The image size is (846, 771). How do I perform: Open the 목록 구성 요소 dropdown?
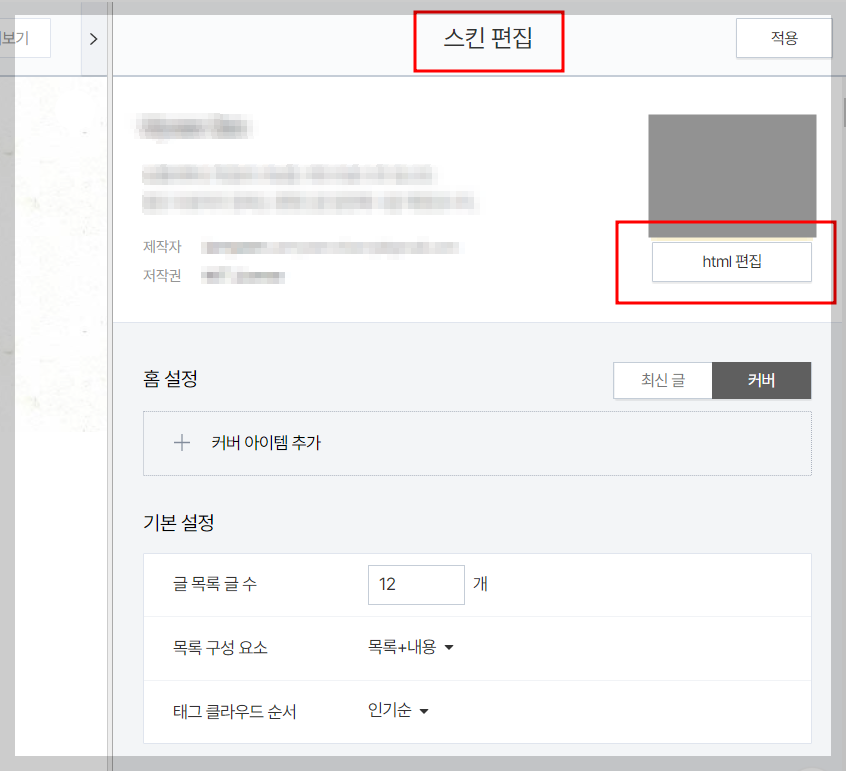414,647
